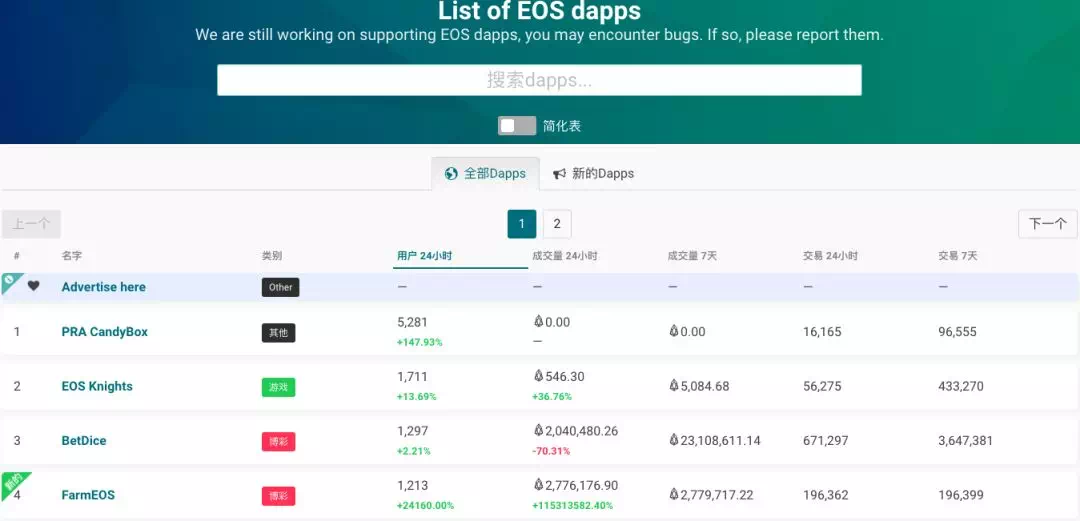Click the EOS symbol beside 2,776,176.90

538,484
